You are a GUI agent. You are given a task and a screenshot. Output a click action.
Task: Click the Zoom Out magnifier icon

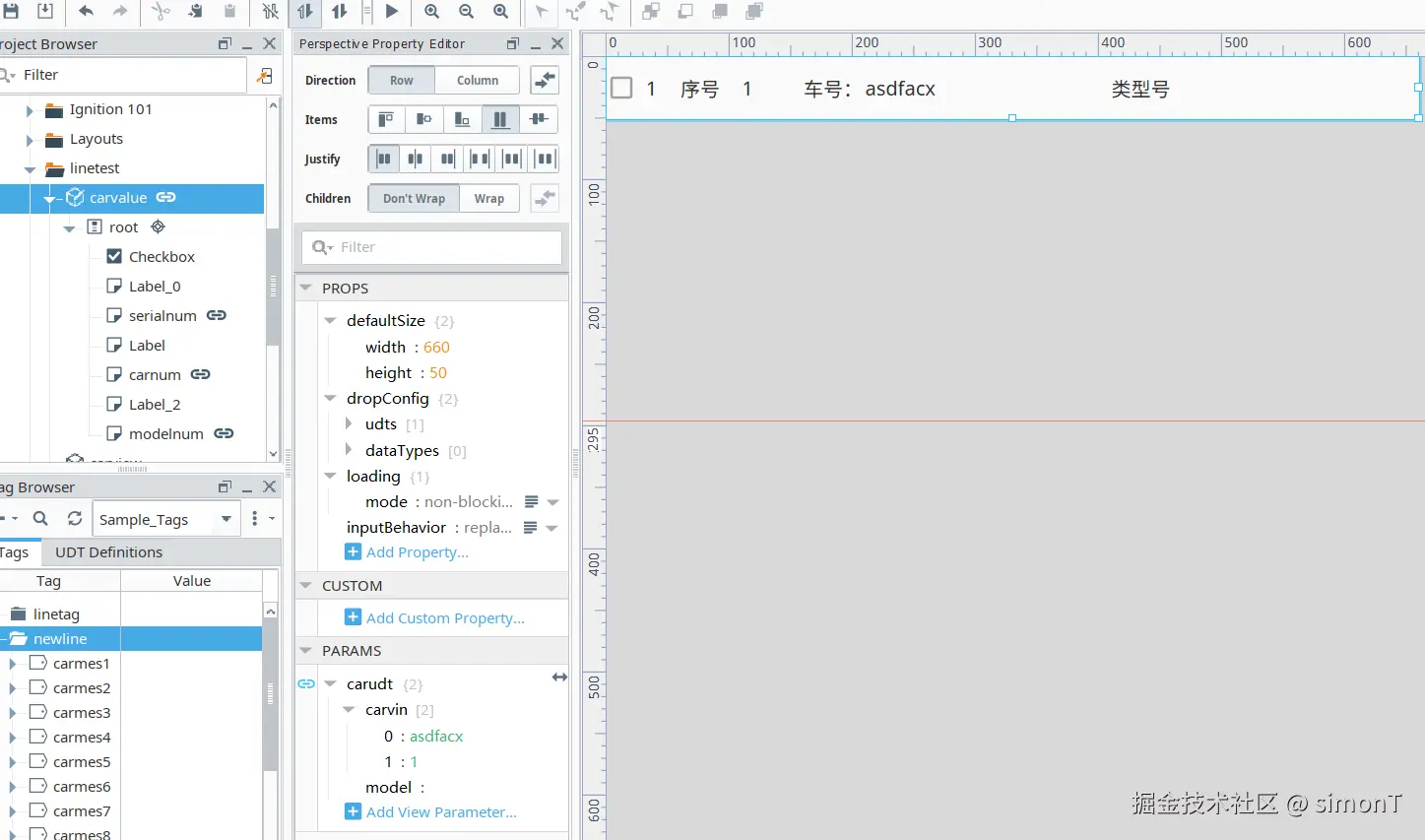point(466,11)
